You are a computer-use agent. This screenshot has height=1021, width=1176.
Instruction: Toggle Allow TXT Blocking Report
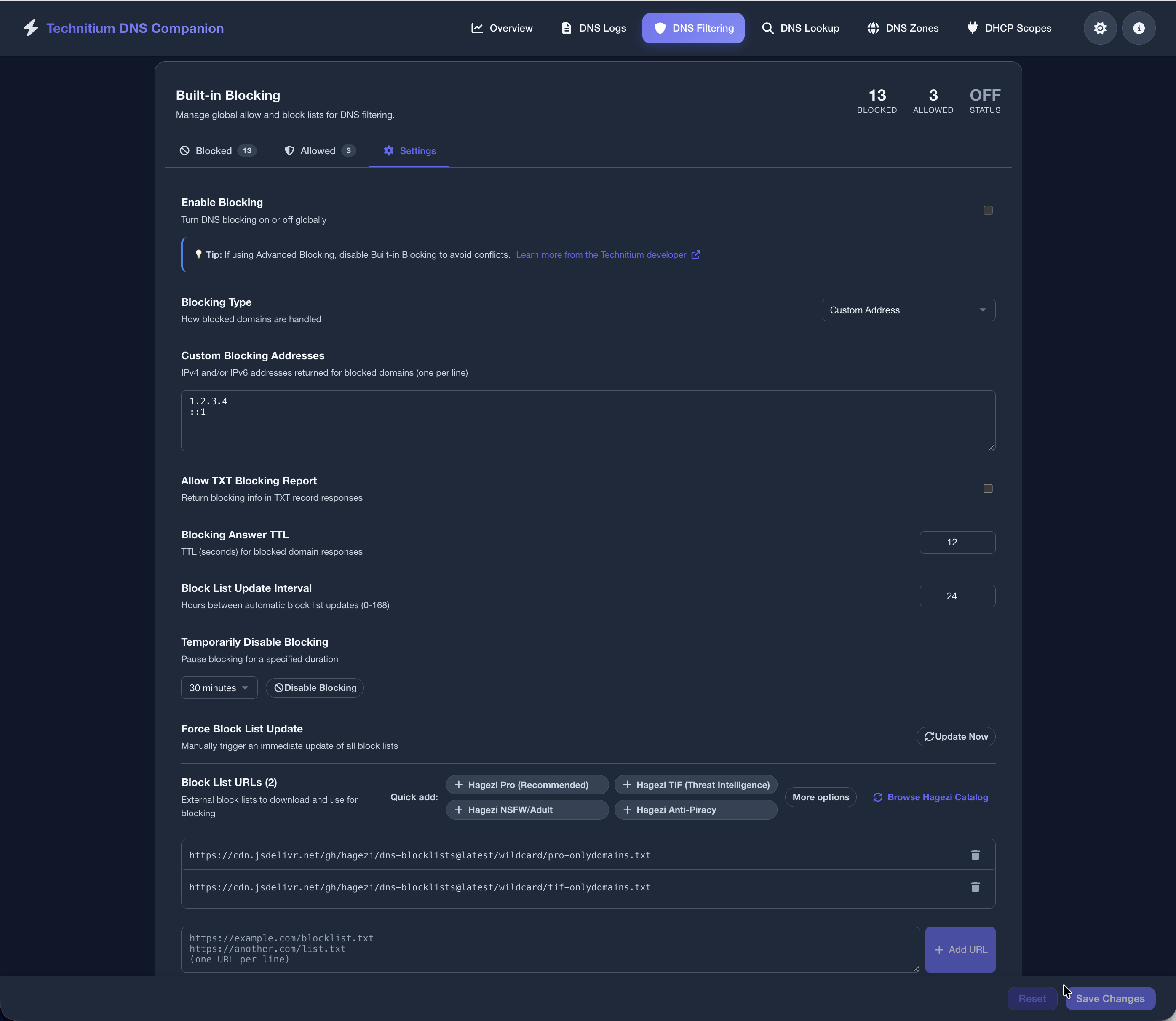pyautogui.click(x=987, y=488)
